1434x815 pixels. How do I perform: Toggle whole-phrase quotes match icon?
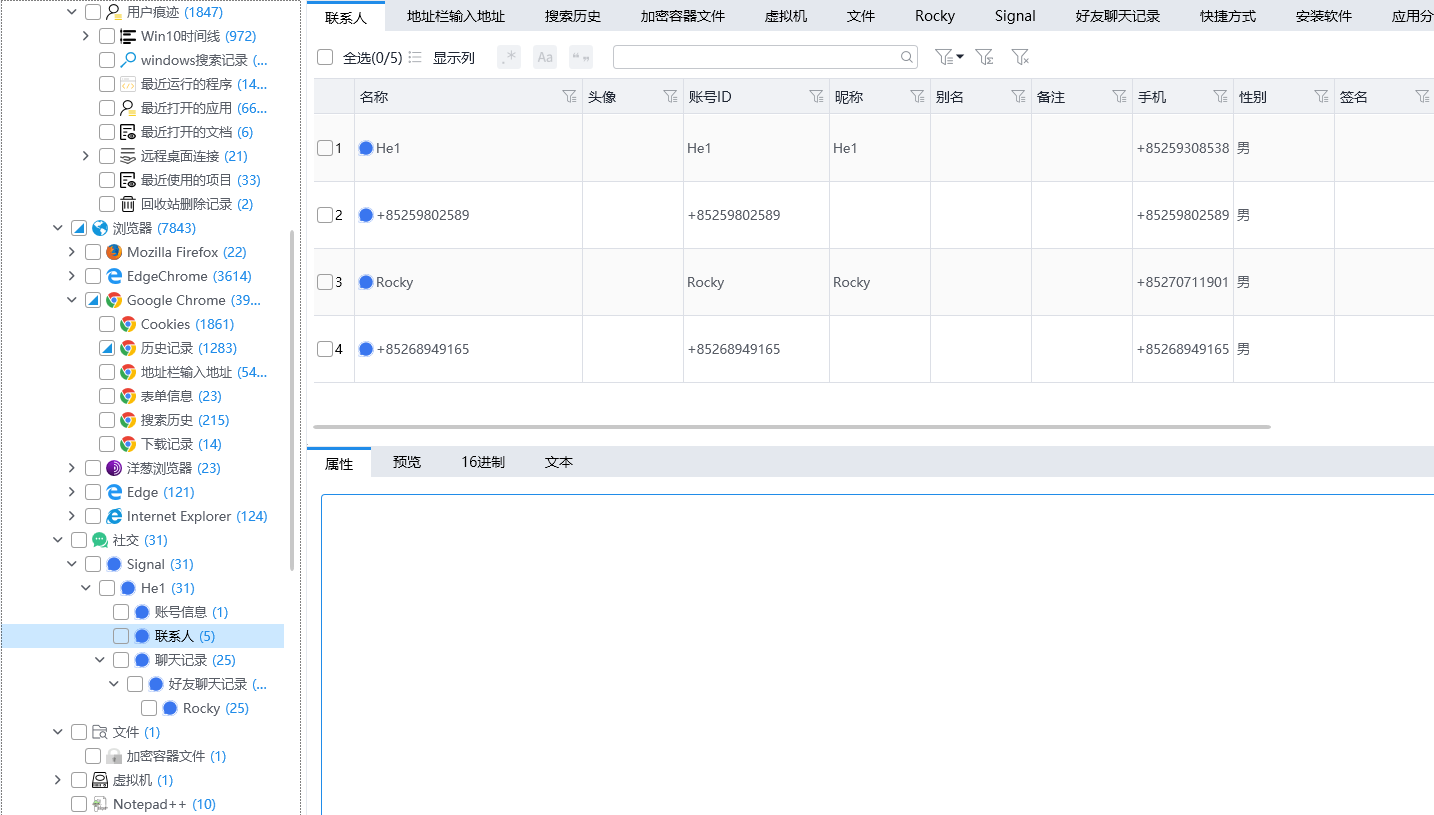tap(580, 57)
